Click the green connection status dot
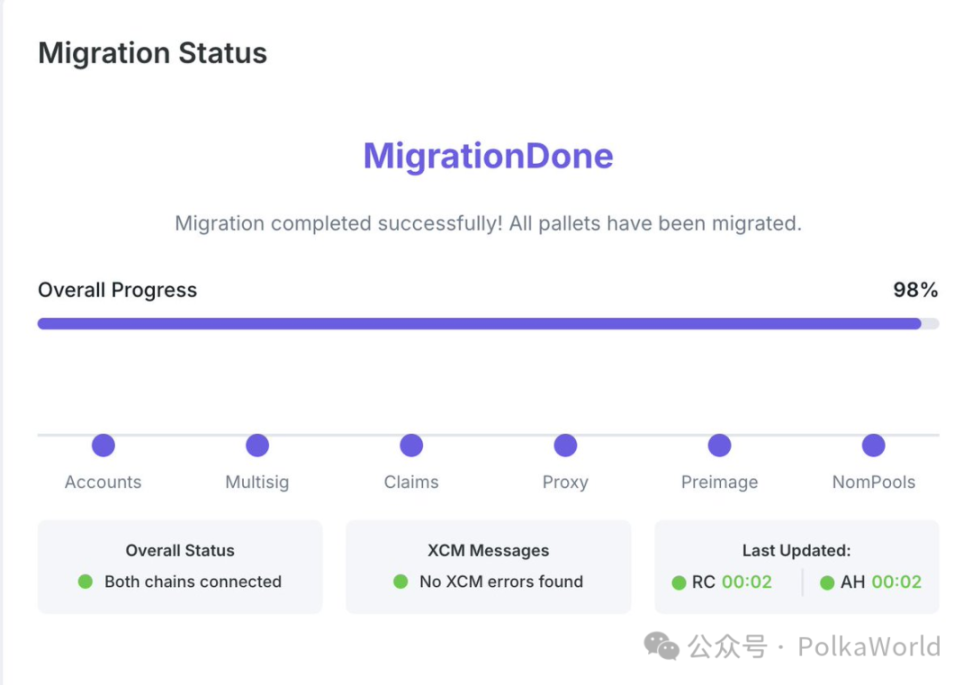 pyautogui.click(x=85, y=582)
